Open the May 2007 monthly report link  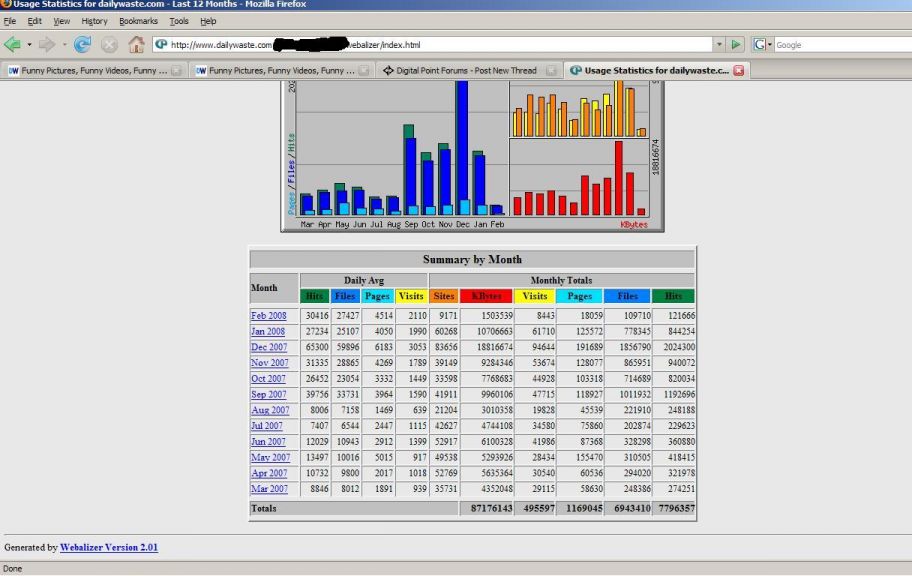click(270, 457)
